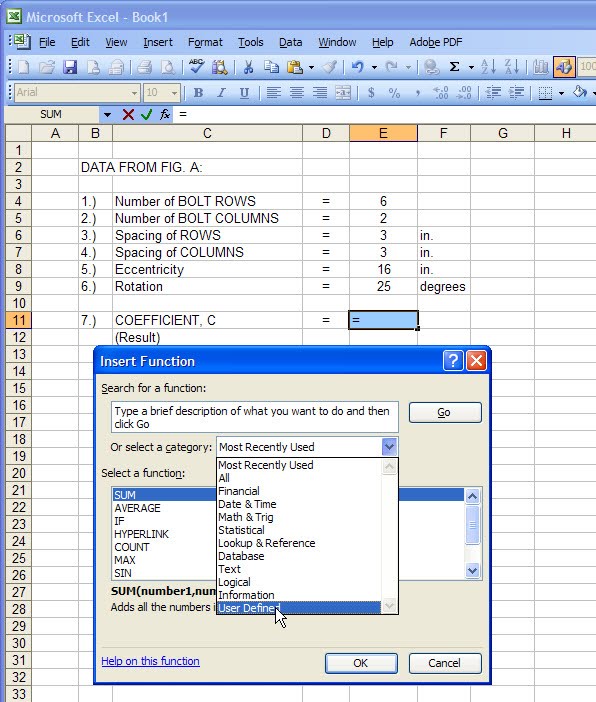
Task: Open the Edit menu
Action: 80,42
